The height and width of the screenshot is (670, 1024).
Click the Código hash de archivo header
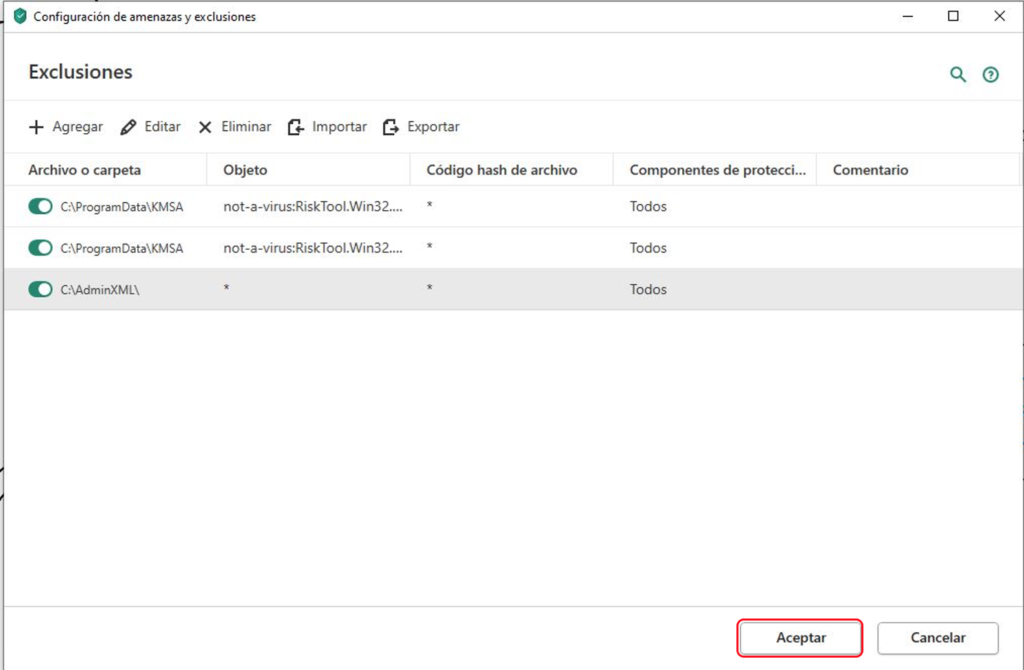[501, 170]
